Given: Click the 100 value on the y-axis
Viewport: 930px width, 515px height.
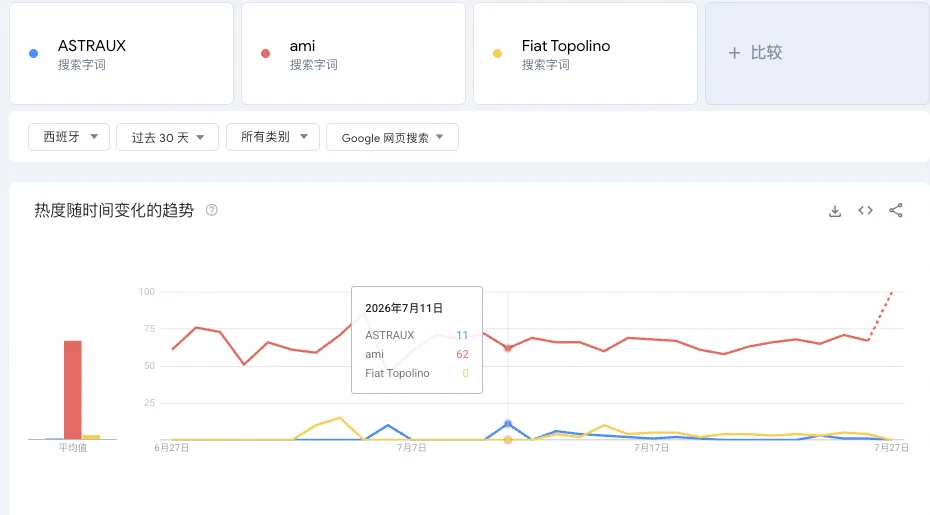Looking at the screenshot, I should 146,292.
